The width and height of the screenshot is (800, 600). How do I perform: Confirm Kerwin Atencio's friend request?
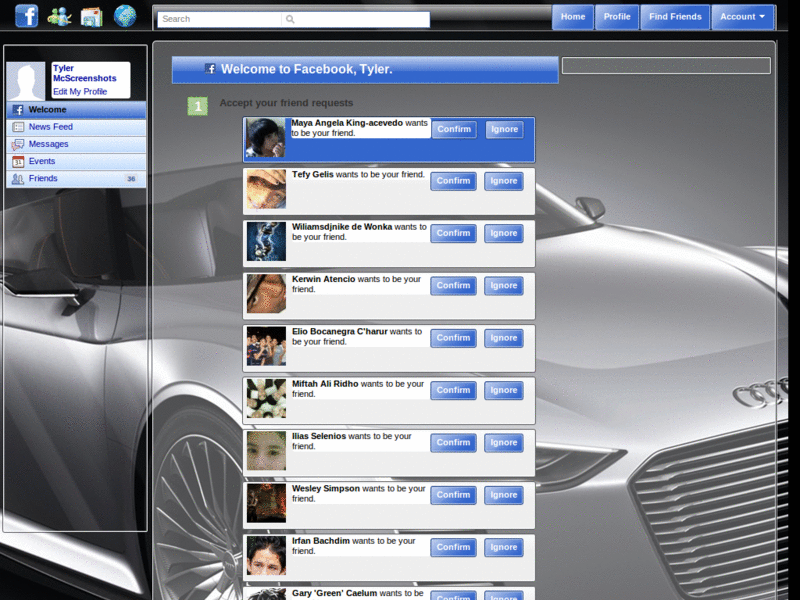[x=453, y=285]
